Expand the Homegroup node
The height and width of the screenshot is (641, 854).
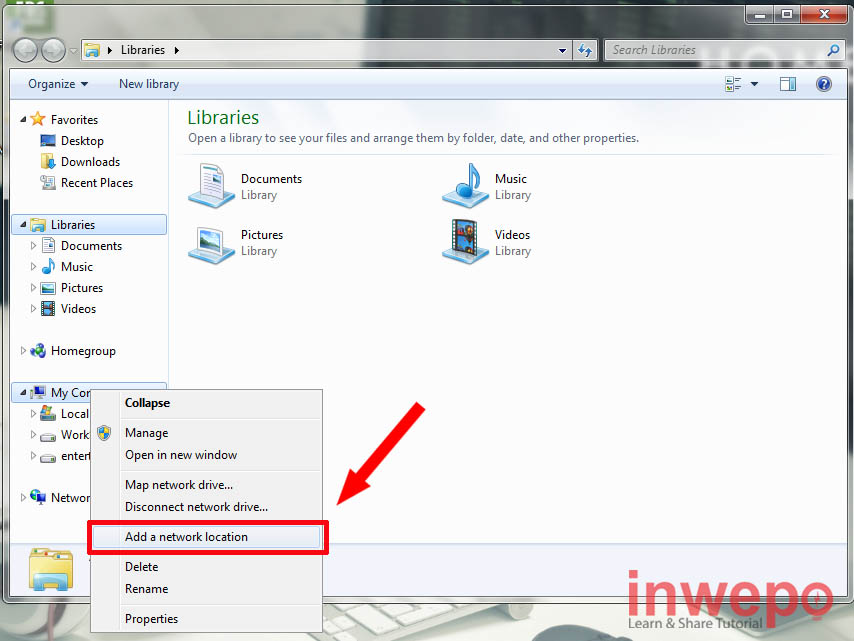23,351
